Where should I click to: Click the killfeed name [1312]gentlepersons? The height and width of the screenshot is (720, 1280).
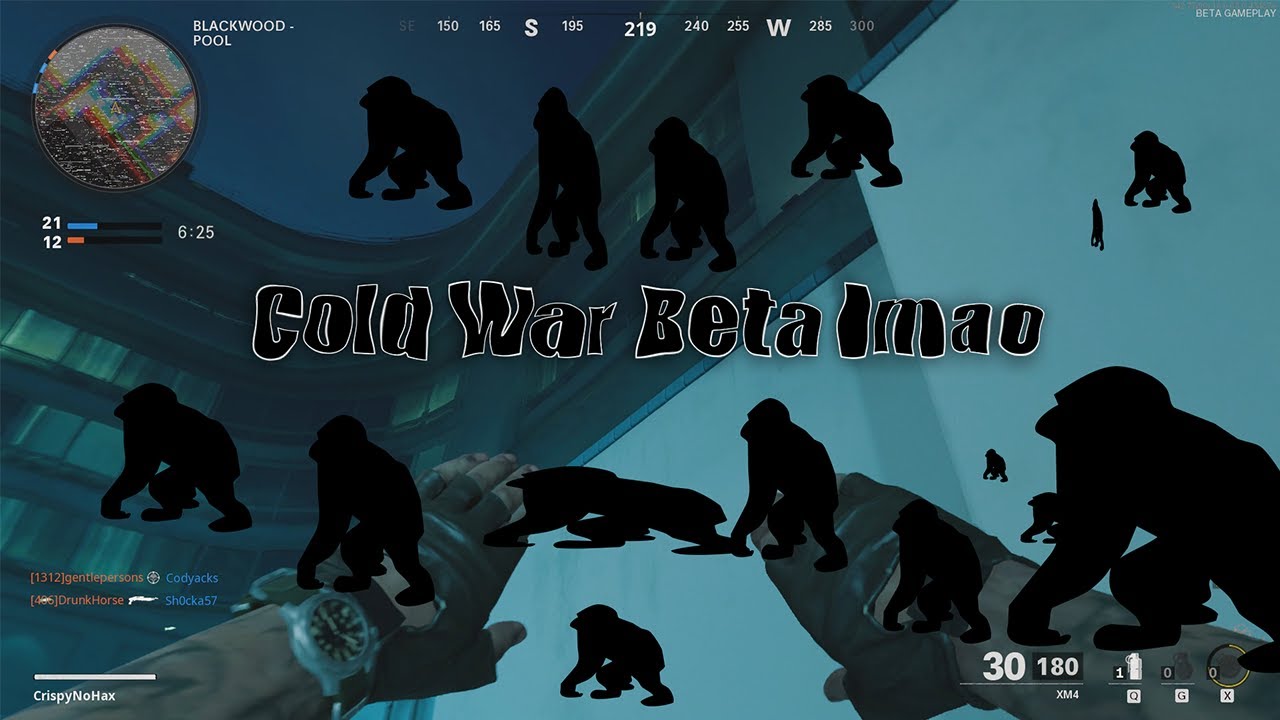tap(87, 578)
